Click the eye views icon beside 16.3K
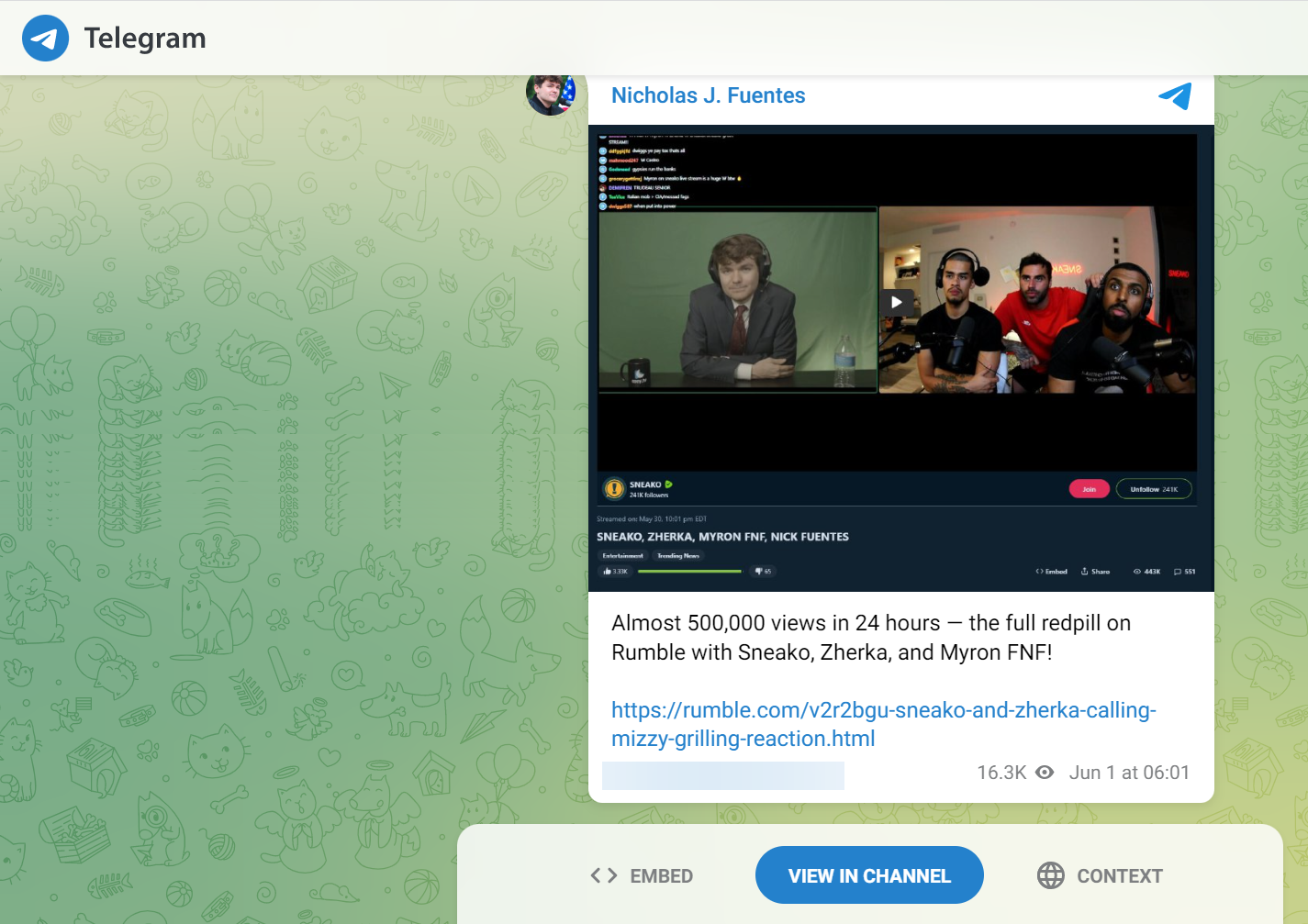 [x=1045, y=773]
